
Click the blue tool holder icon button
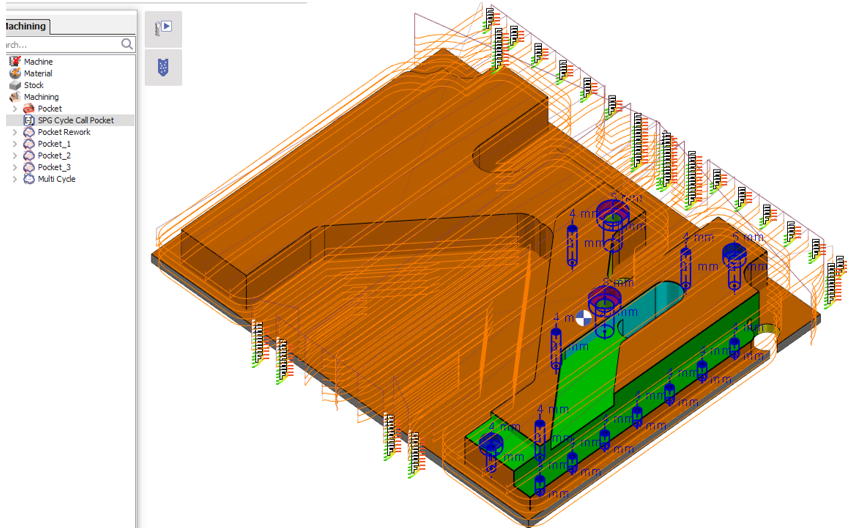click(163, 67)
